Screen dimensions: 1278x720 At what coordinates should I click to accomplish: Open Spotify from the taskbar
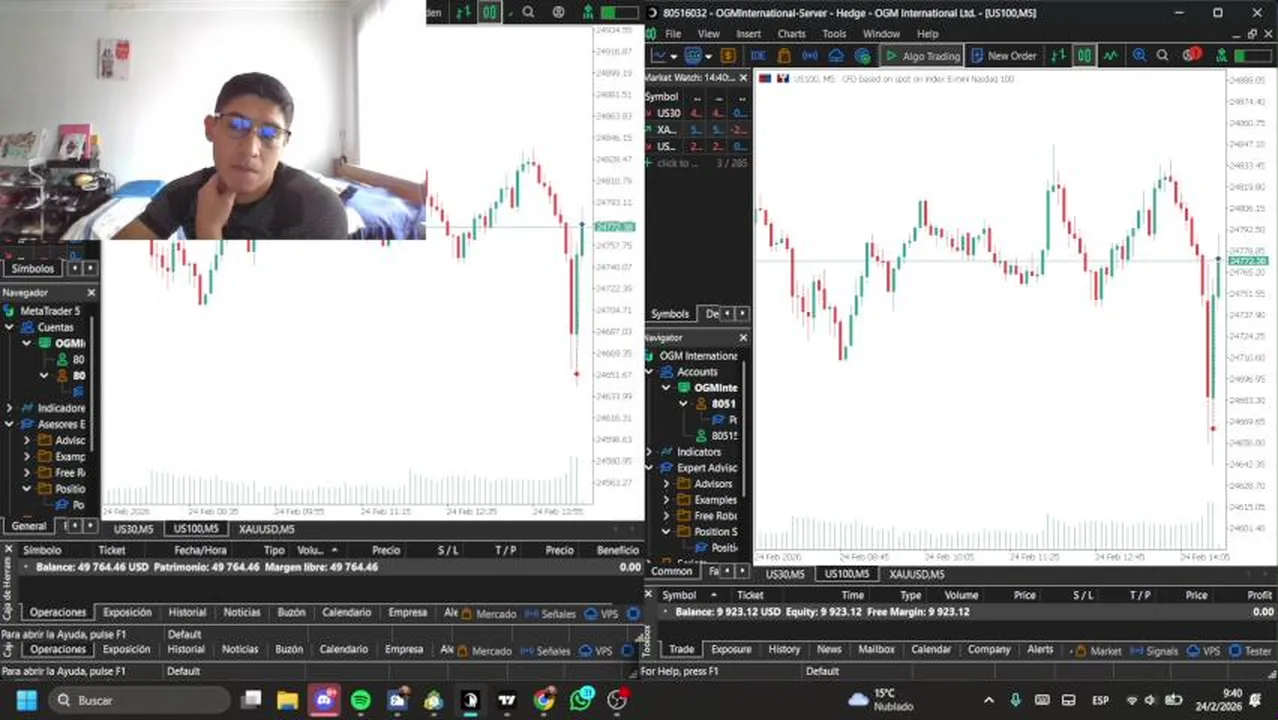click(361, 700)
